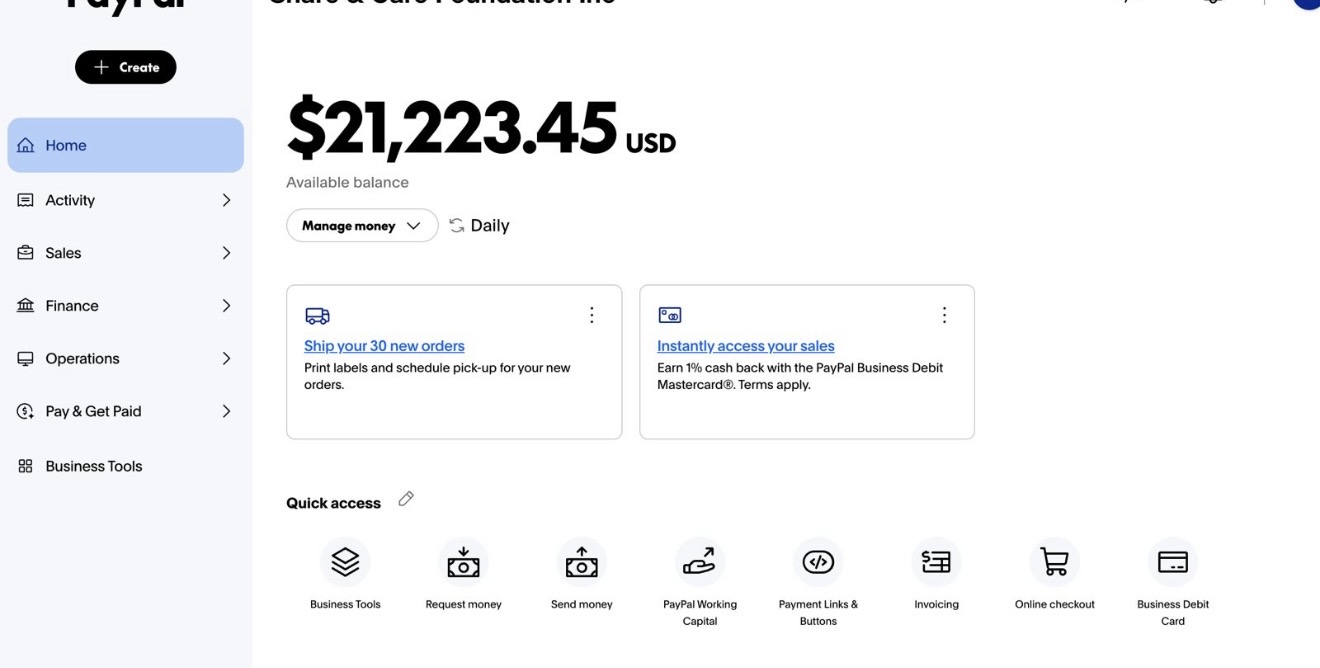Click the Invoicing icon
Viewport: 1320px width, 668px height.
(x=936, y=563)
